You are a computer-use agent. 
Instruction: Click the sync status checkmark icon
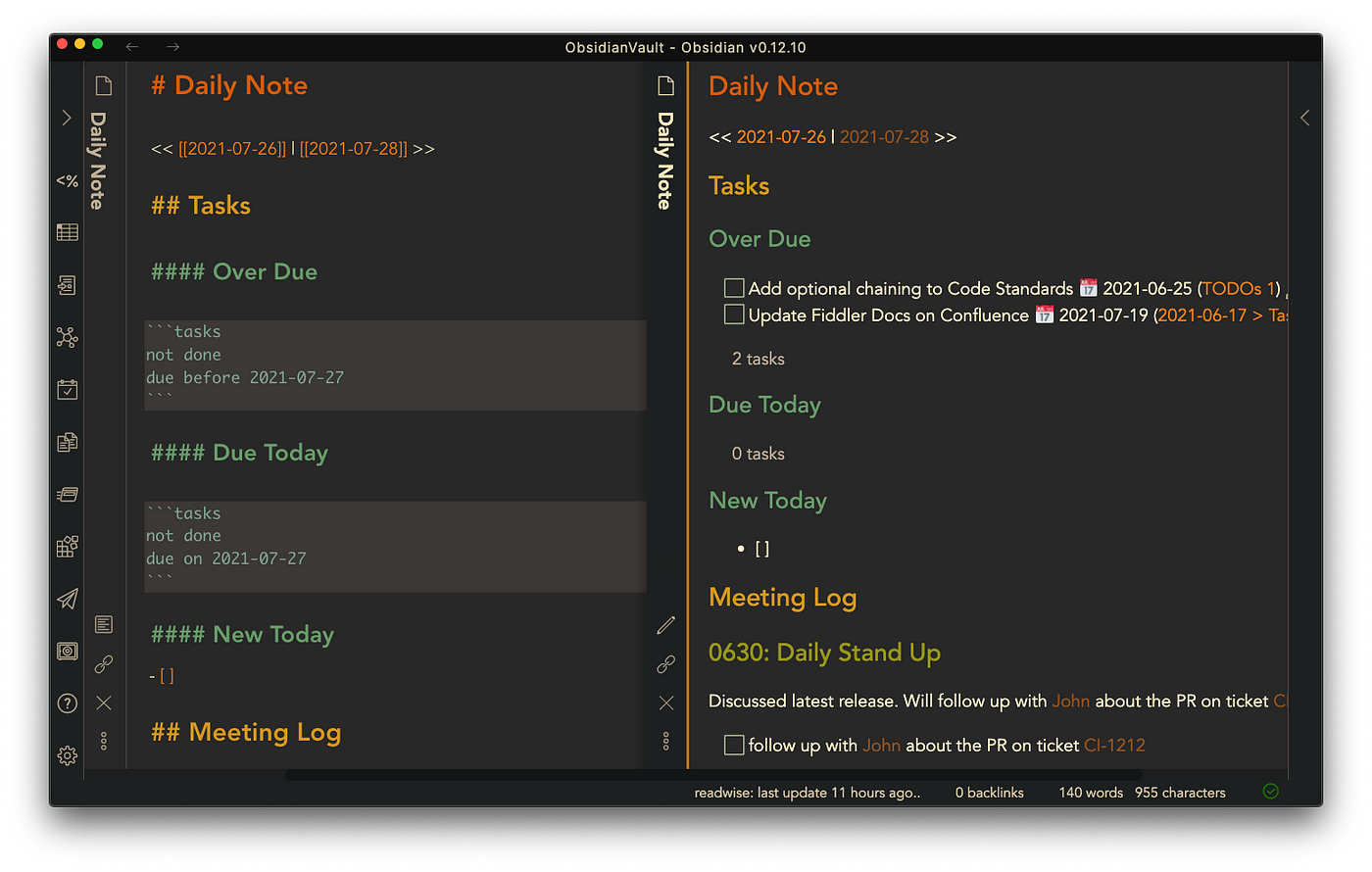1271,792
